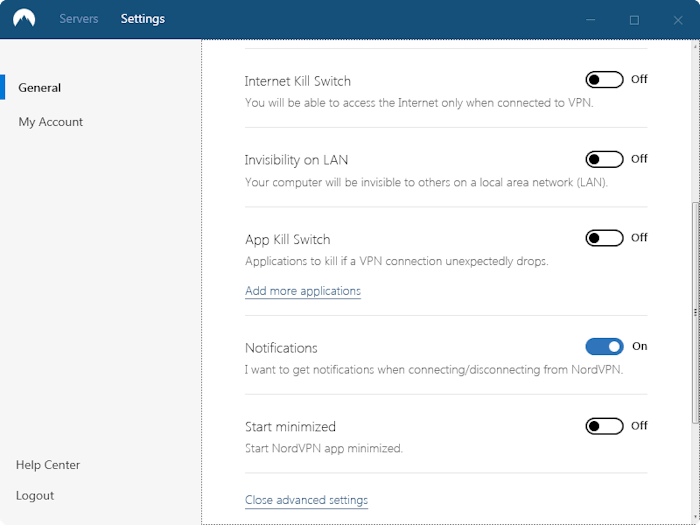Screen dimensions: 700x525
Task: Click the scrollbar up arrow
Action: pos(695,46)
